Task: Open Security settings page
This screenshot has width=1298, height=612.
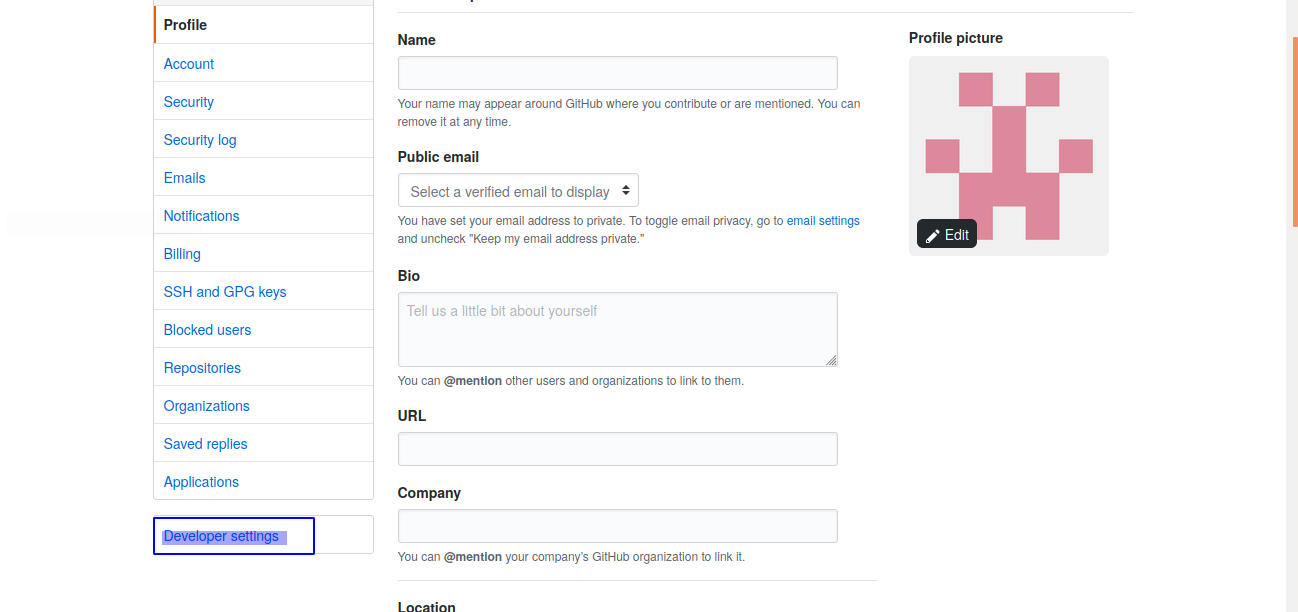Action: click(x=189, y=102)
